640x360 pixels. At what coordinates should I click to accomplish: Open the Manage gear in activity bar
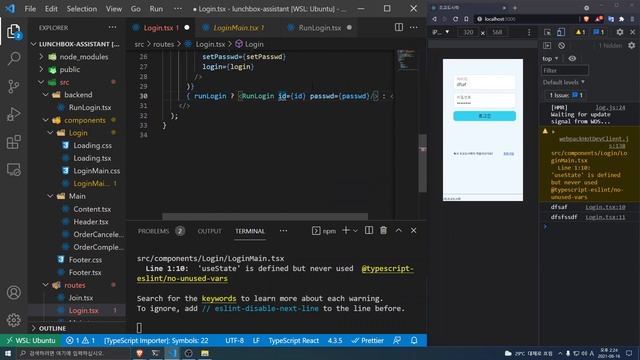click(13, 320)
